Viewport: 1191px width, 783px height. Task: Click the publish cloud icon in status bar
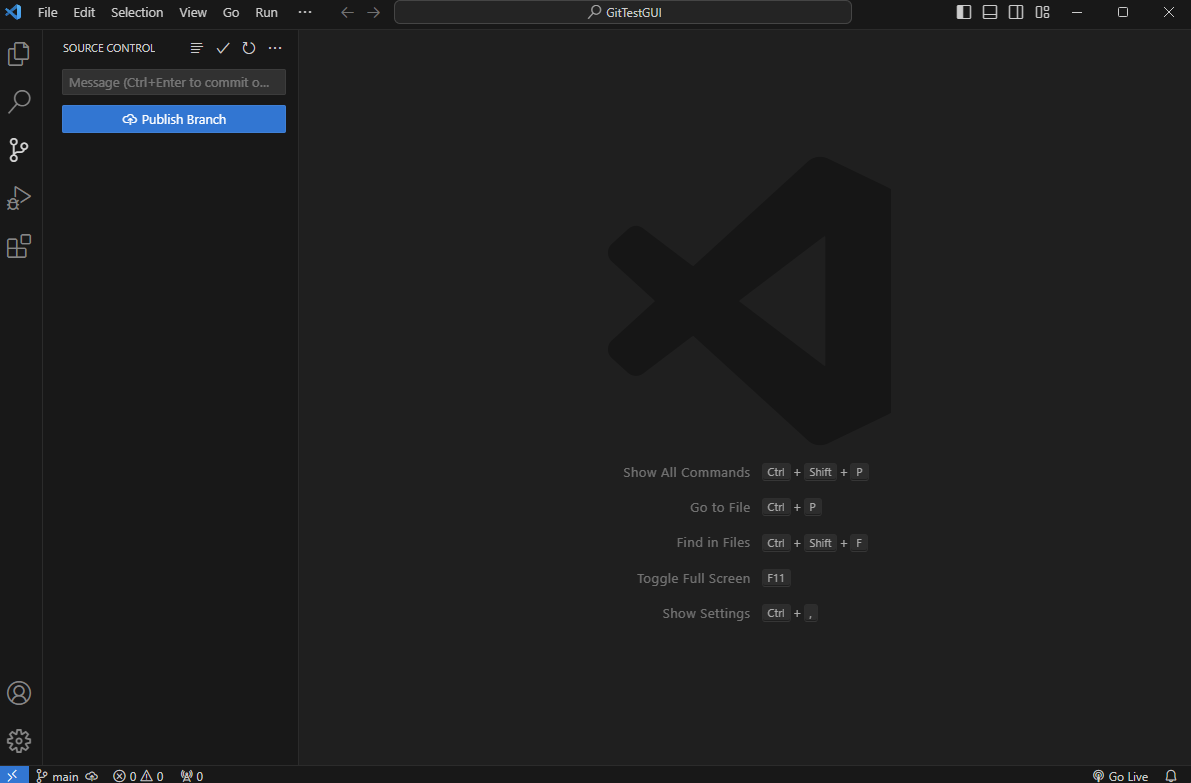(92, 776)
